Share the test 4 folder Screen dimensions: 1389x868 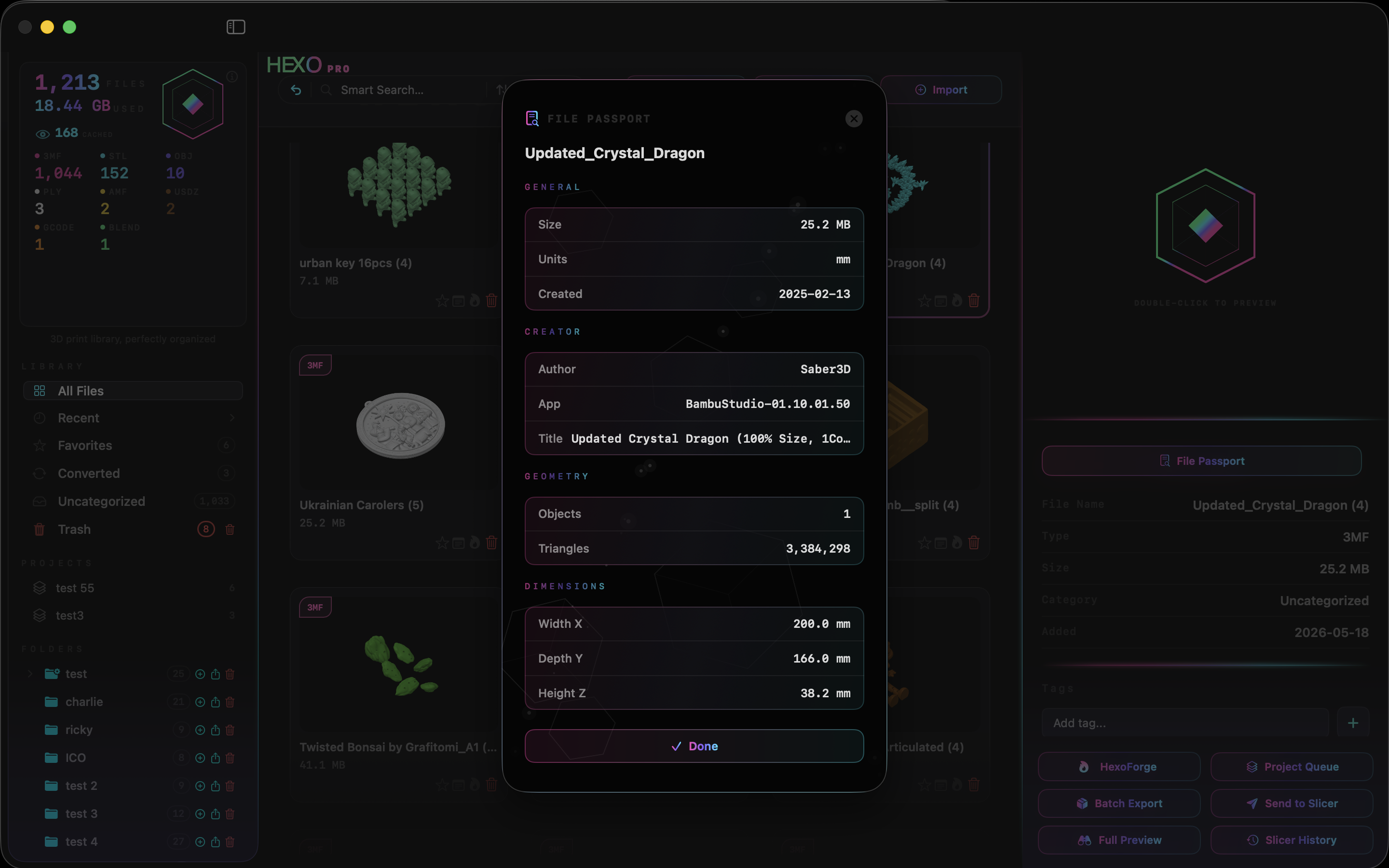tap(215, 841)
